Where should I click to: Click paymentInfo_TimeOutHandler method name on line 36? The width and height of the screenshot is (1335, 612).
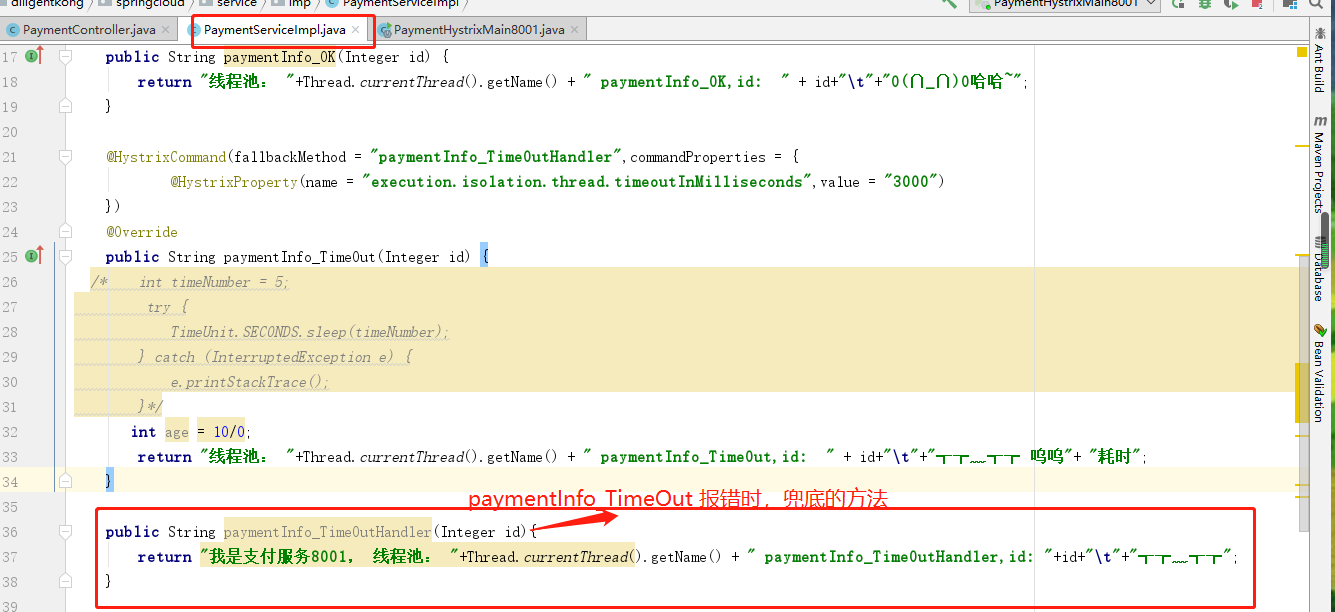[x=327, y=532]
